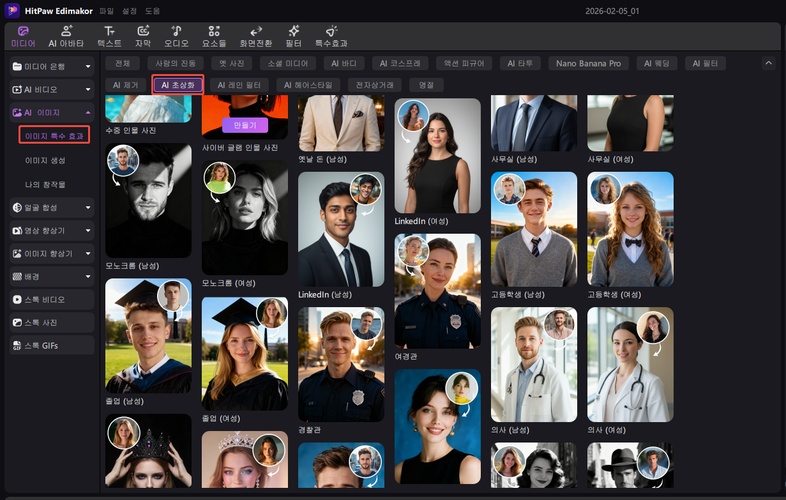This screenshot has height=500, width=786.
Task: Click the 만들기 (Create) button
Action: [x=244, y=125]
